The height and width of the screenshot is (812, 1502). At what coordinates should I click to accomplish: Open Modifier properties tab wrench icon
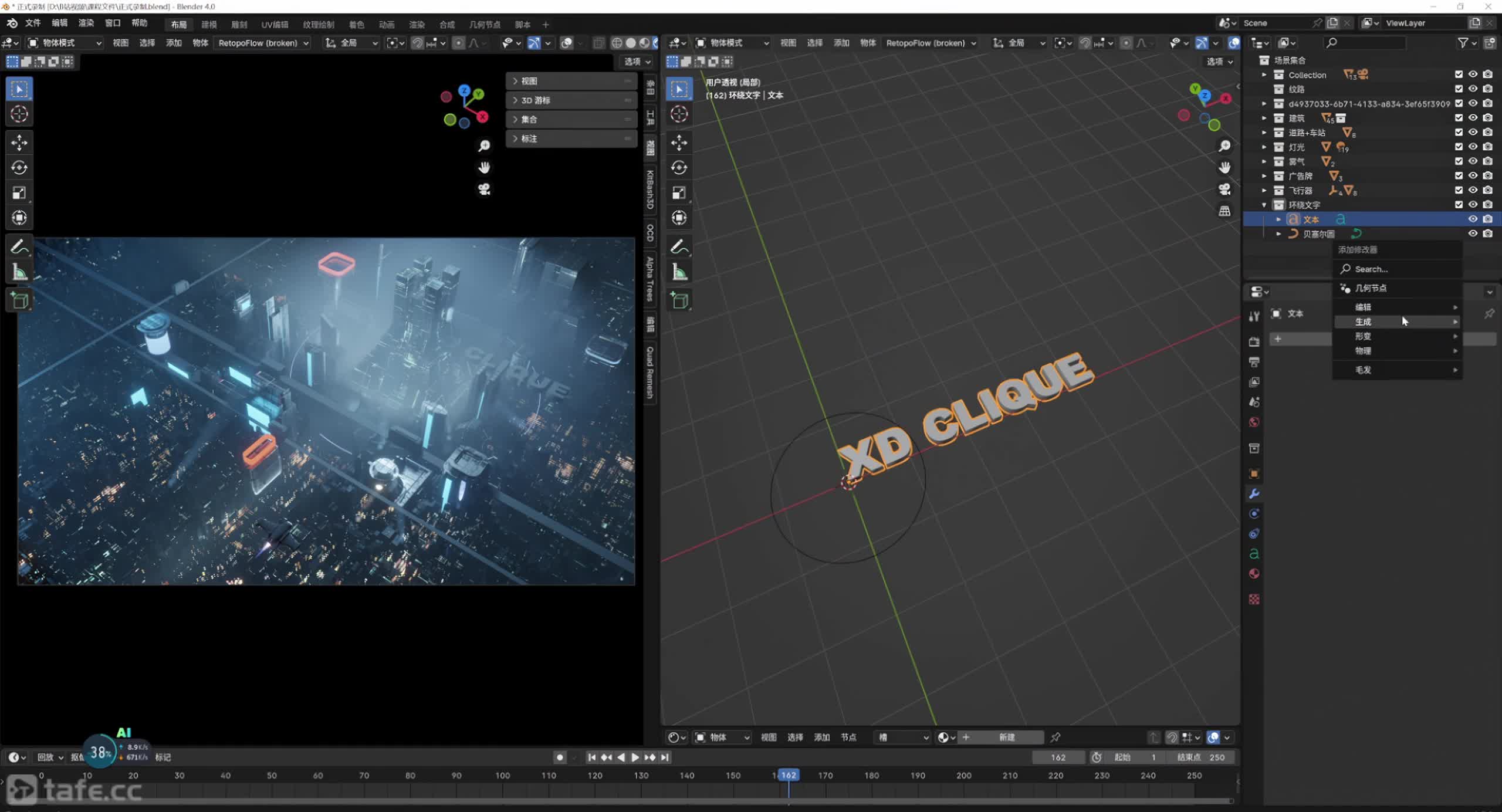tap(1254, 494)
